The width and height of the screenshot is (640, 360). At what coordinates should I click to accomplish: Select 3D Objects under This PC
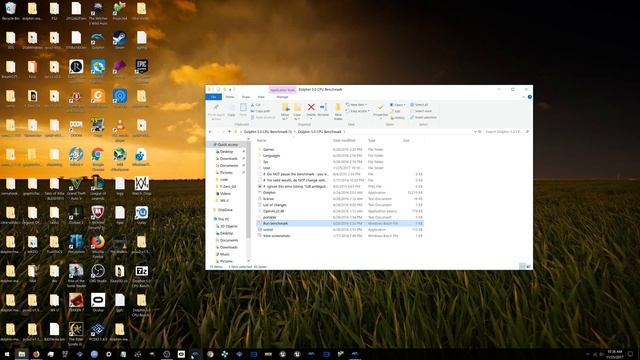point(228,226)
